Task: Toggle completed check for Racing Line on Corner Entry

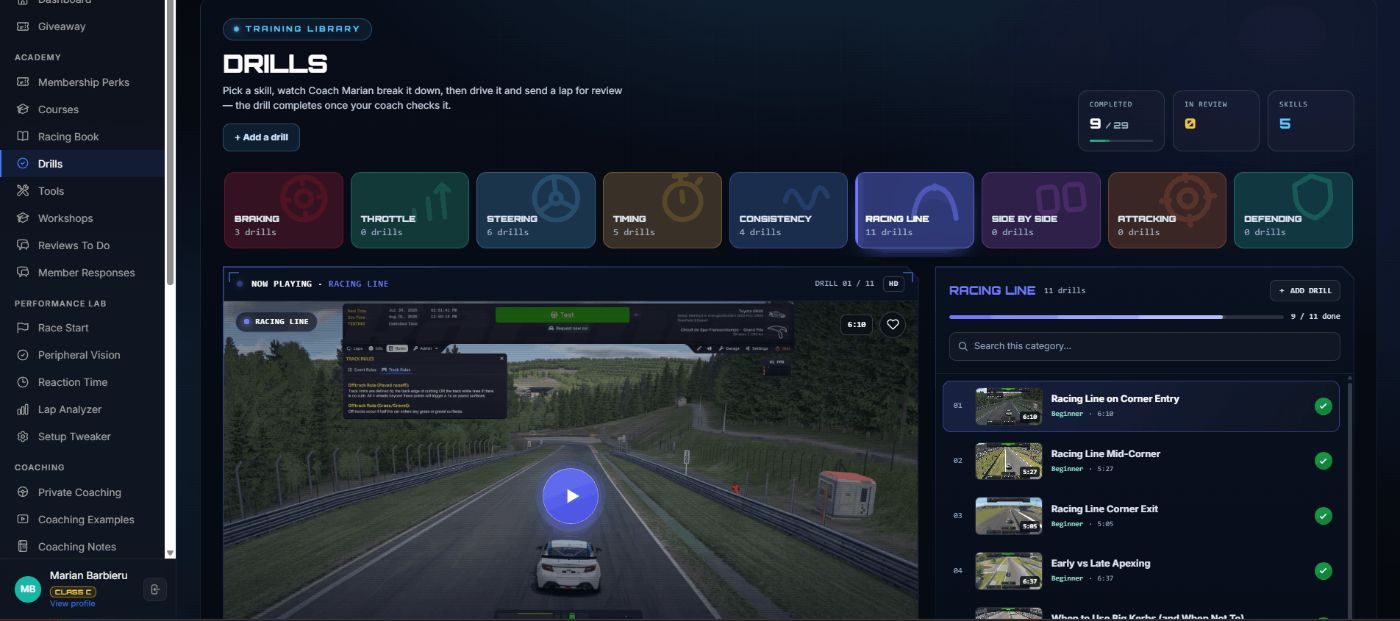Action: 1323,406
